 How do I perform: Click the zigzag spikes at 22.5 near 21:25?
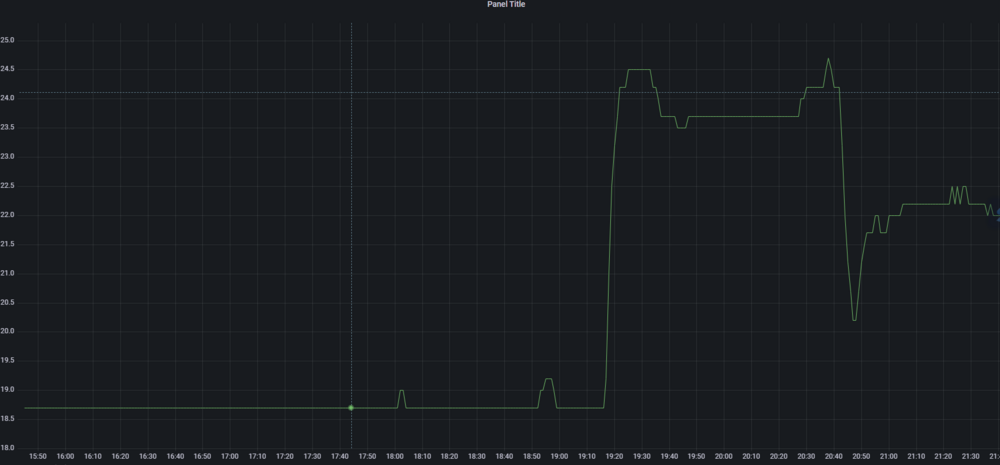coord(959,195)
